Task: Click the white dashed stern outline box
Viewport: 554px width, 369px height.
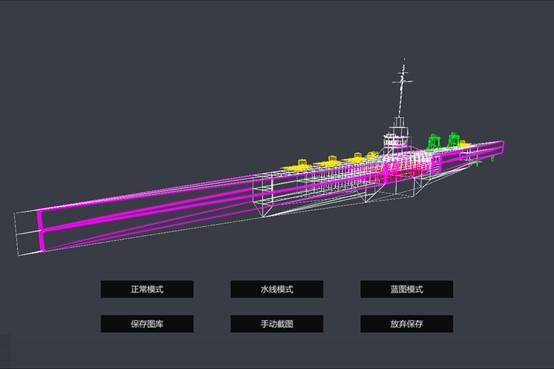Action: coord(26,233)
